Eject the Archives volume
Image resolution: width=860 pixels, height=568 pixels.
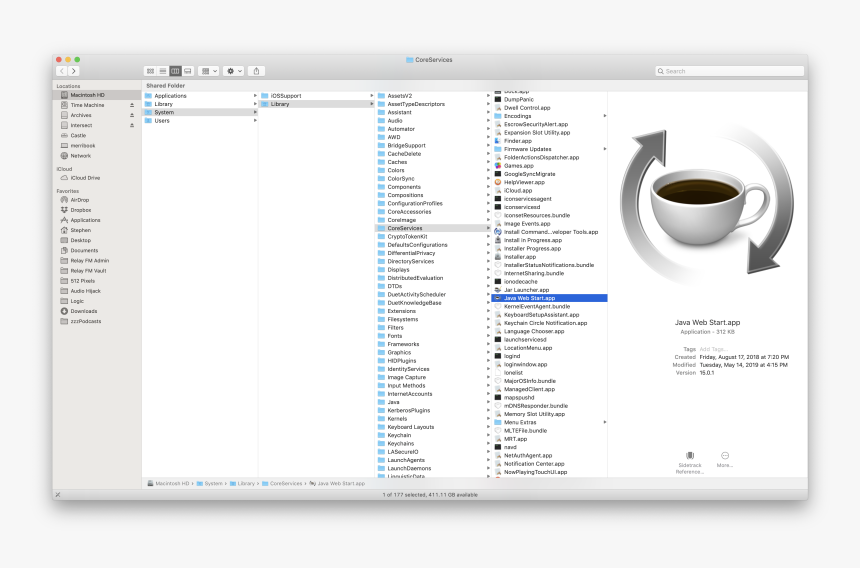pos(132,115)
